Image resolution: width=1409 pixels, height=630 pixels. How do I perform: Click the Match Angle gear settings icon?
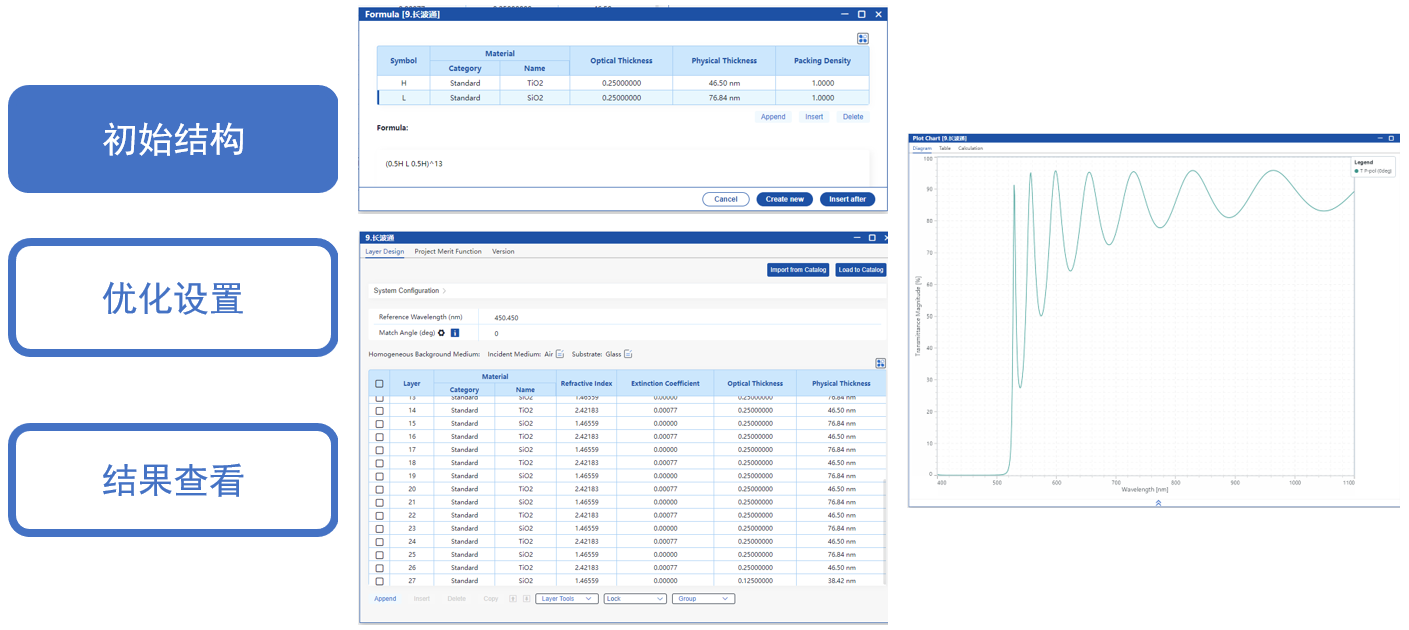pos(441,333)
